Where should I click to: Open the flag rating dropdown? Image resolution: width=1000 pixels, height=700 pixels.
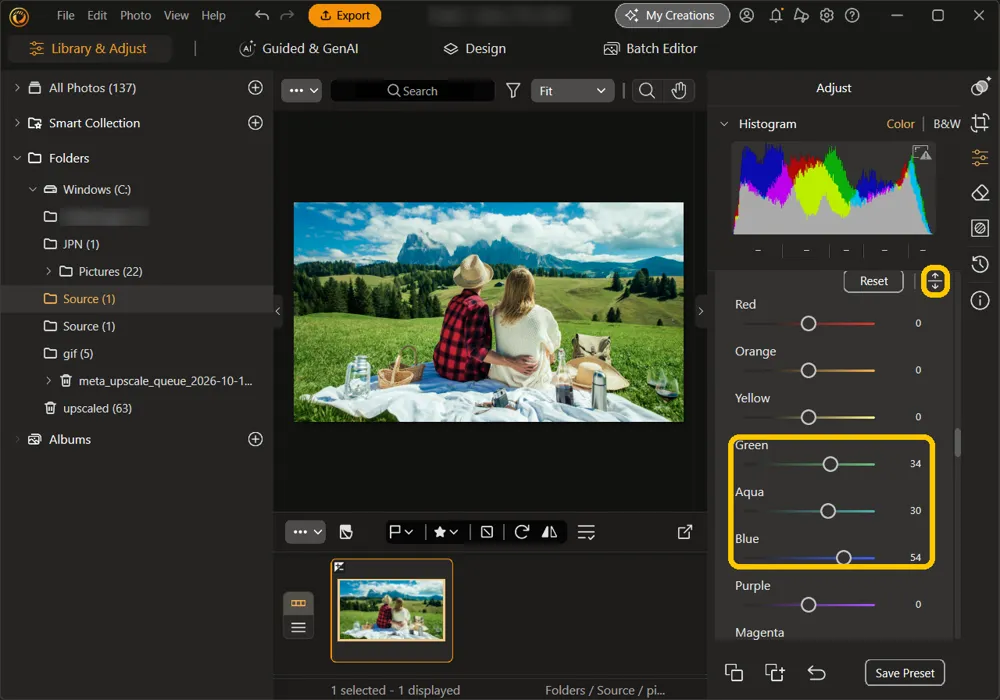click(x=401, y=532)
